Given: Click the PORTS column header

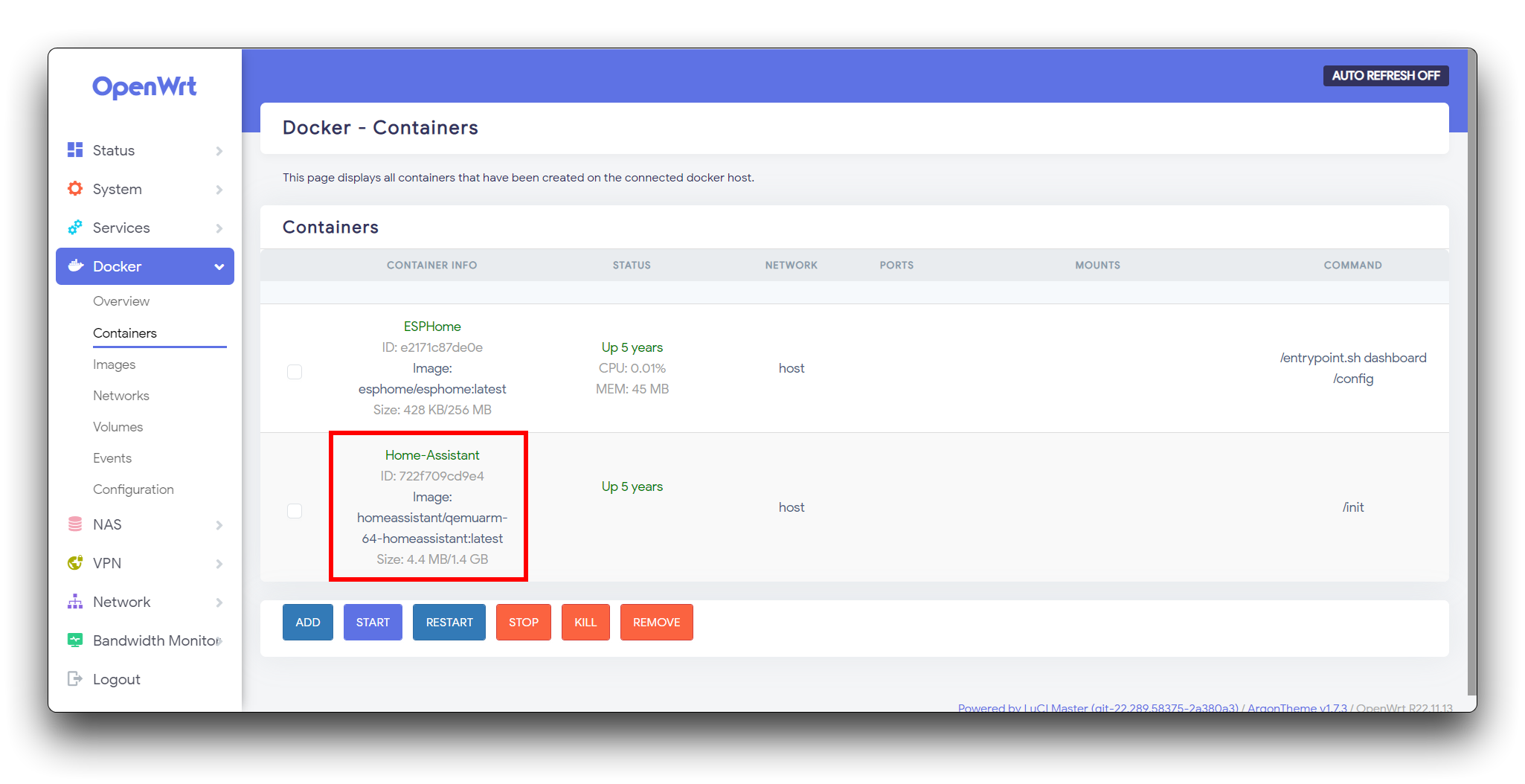Looking at the screenshot, I should 896,266.
